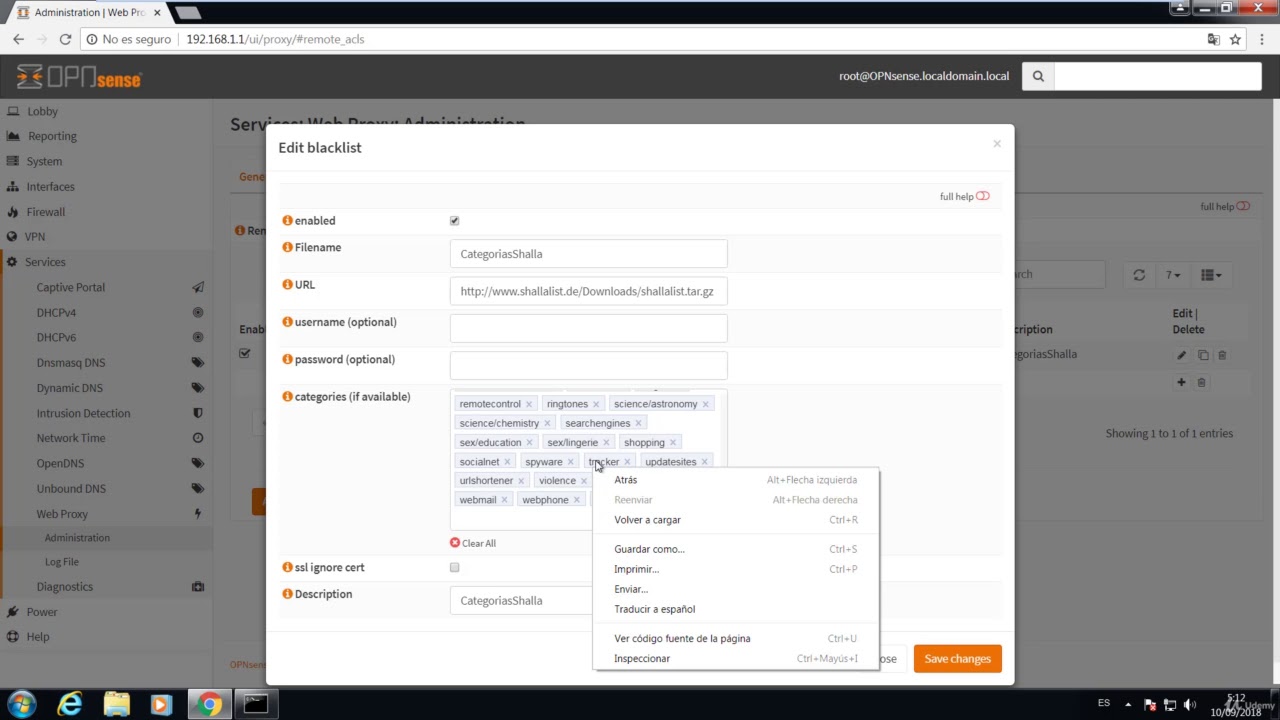Click Clear All under categories

pos(473,543)
